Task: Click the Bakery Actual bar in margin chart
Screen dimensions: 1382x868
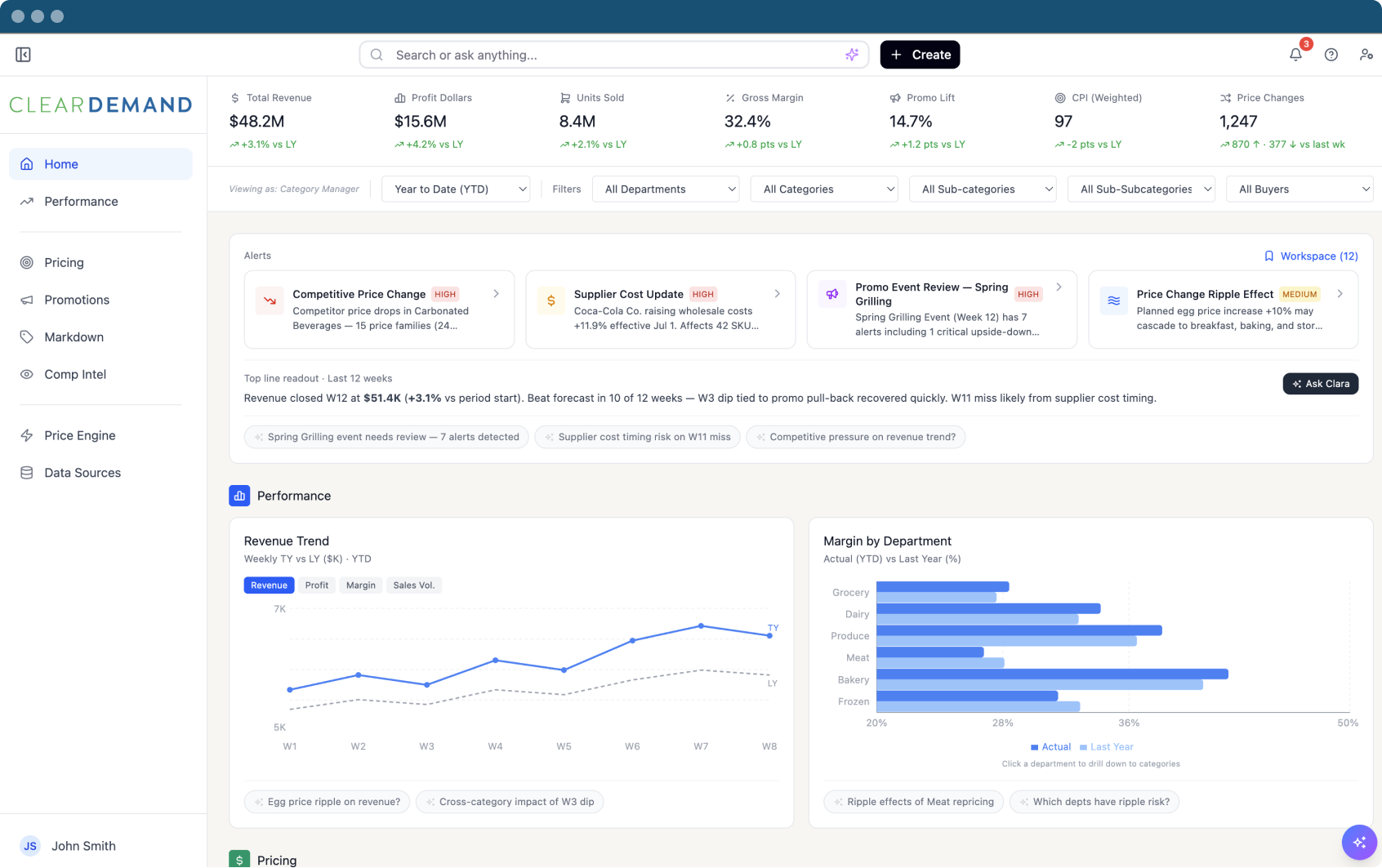Action: click(1052, 674)
